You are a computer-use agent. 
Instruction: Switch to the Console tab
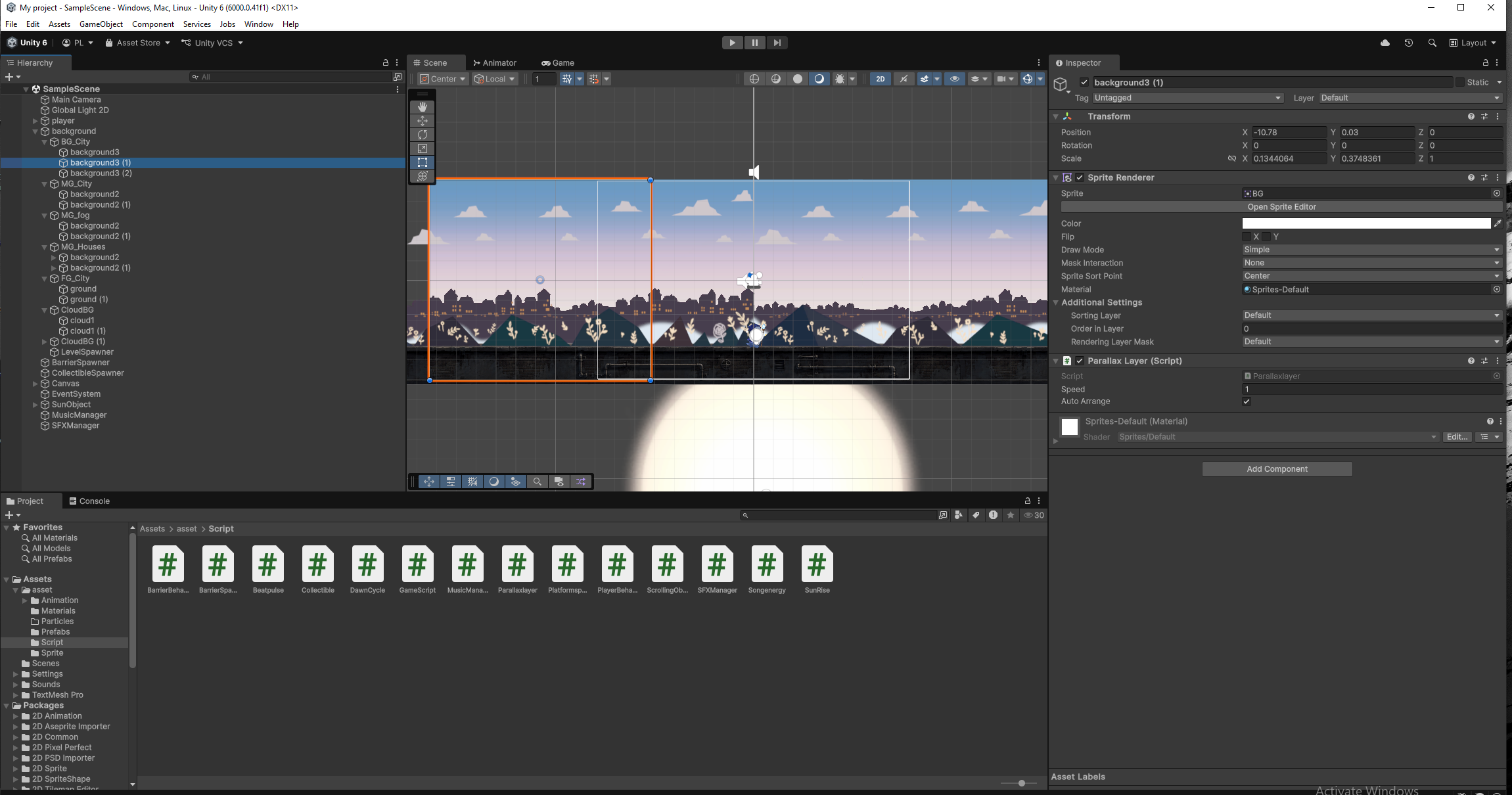pyautogui.click(x=89, y=501)
